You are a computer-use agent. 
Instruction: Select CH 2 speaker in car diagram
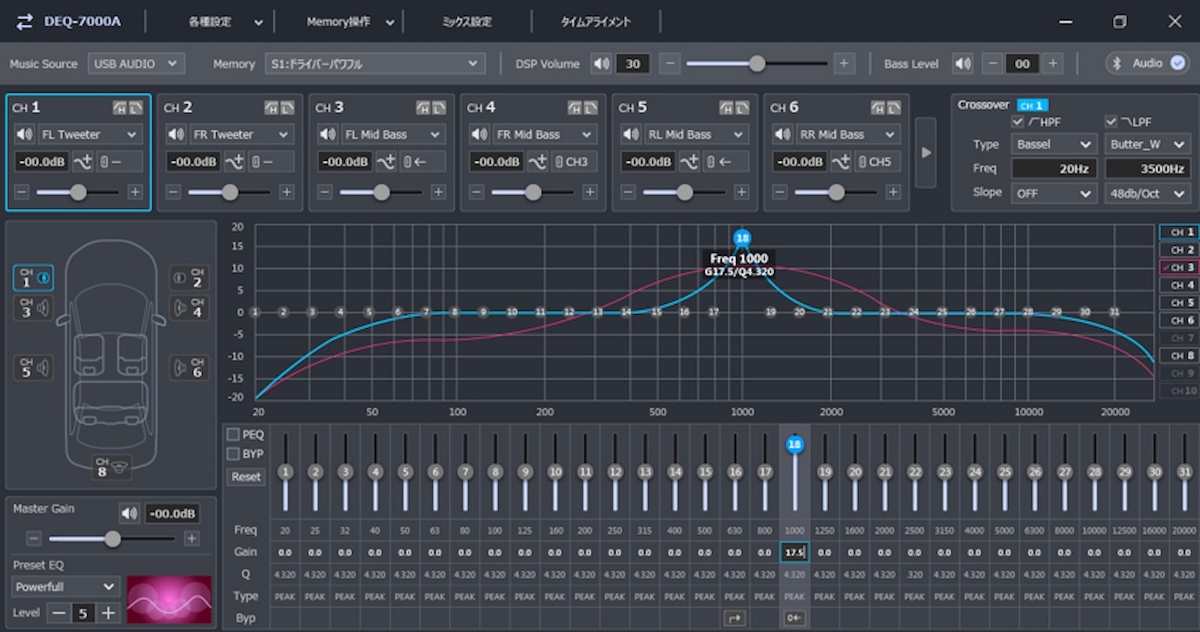(x=187, y=279)
